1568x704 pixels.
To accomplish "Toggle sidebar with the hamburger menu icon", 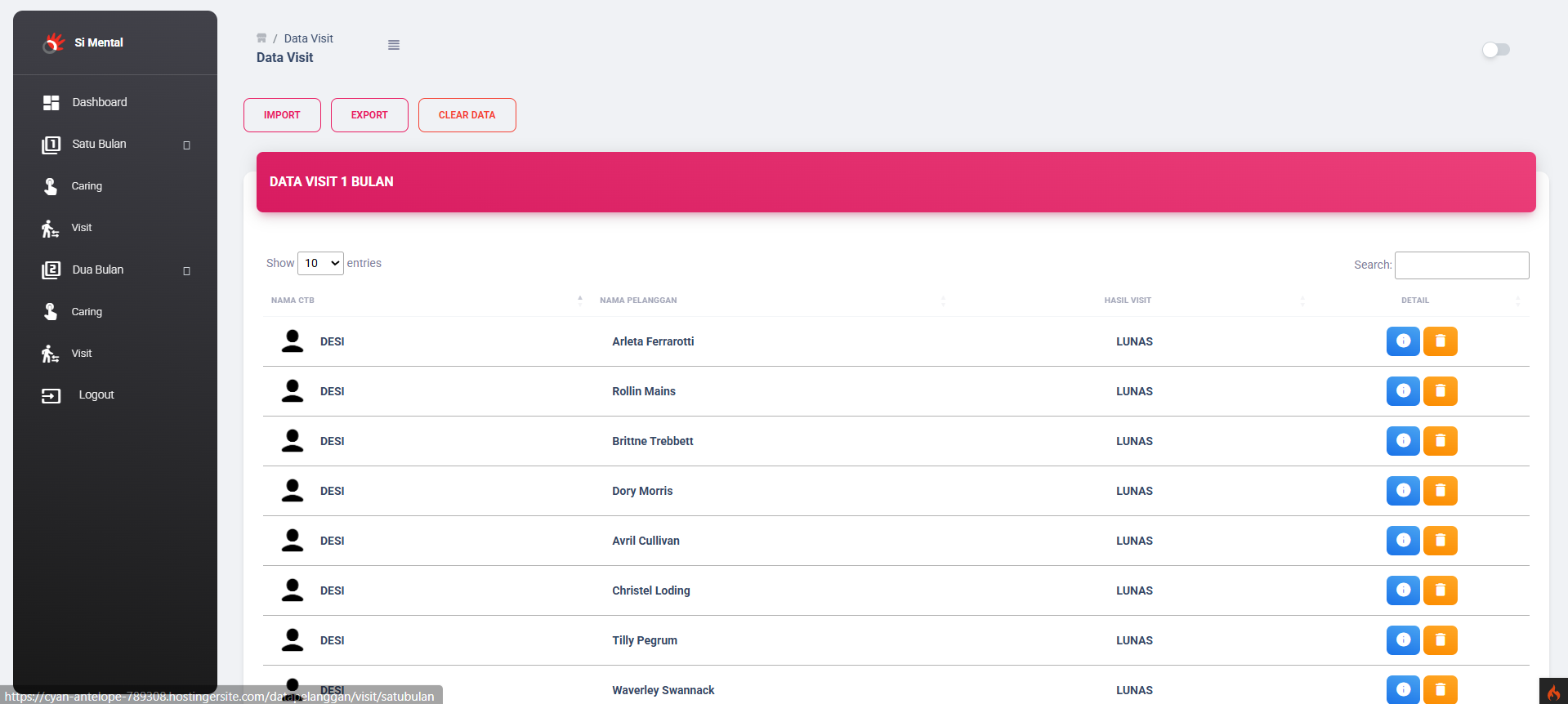I will pyautogui.click(x=394, y=45).
